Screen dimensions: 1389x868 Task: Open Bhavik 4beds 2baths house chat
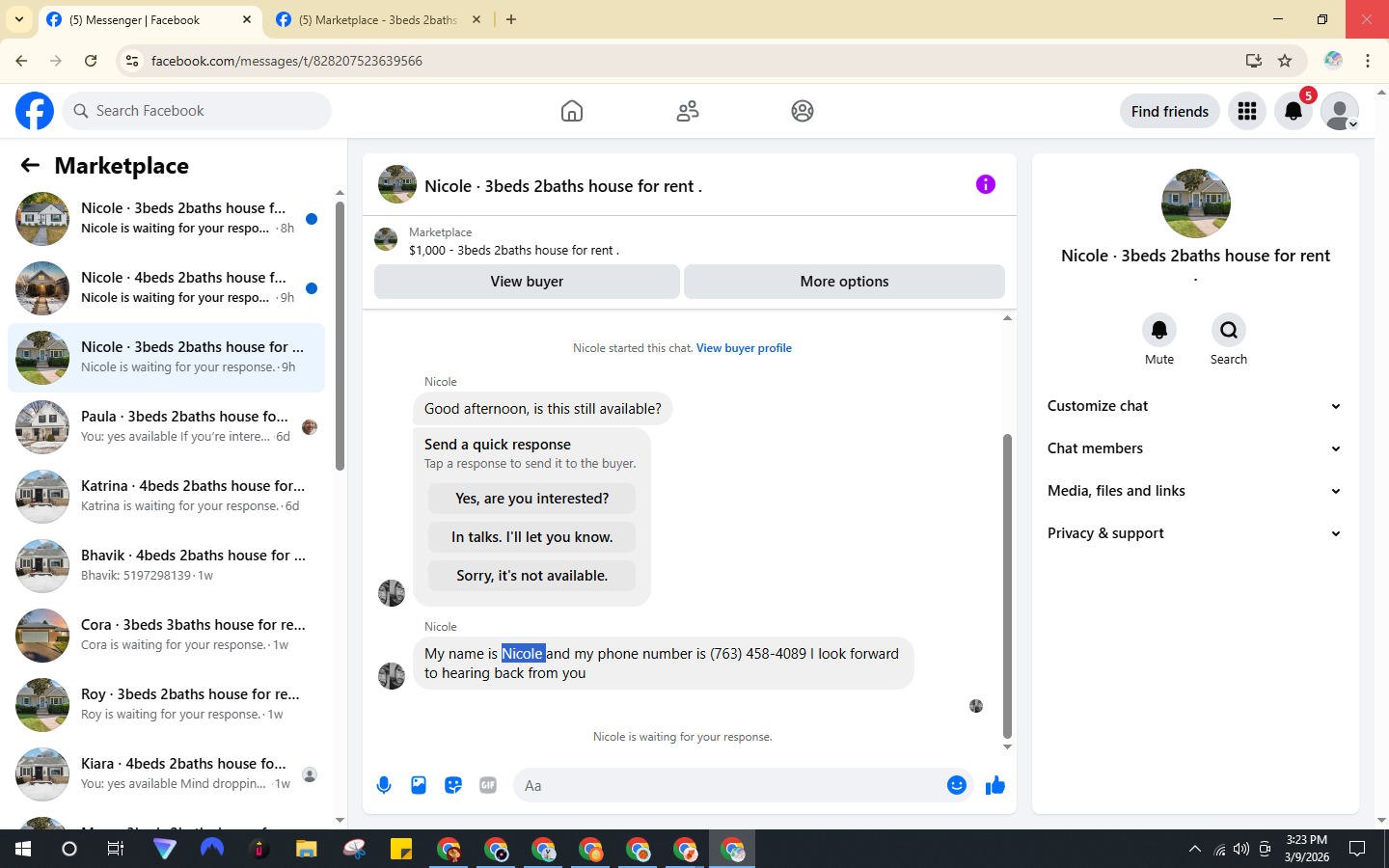coord(166,565)
